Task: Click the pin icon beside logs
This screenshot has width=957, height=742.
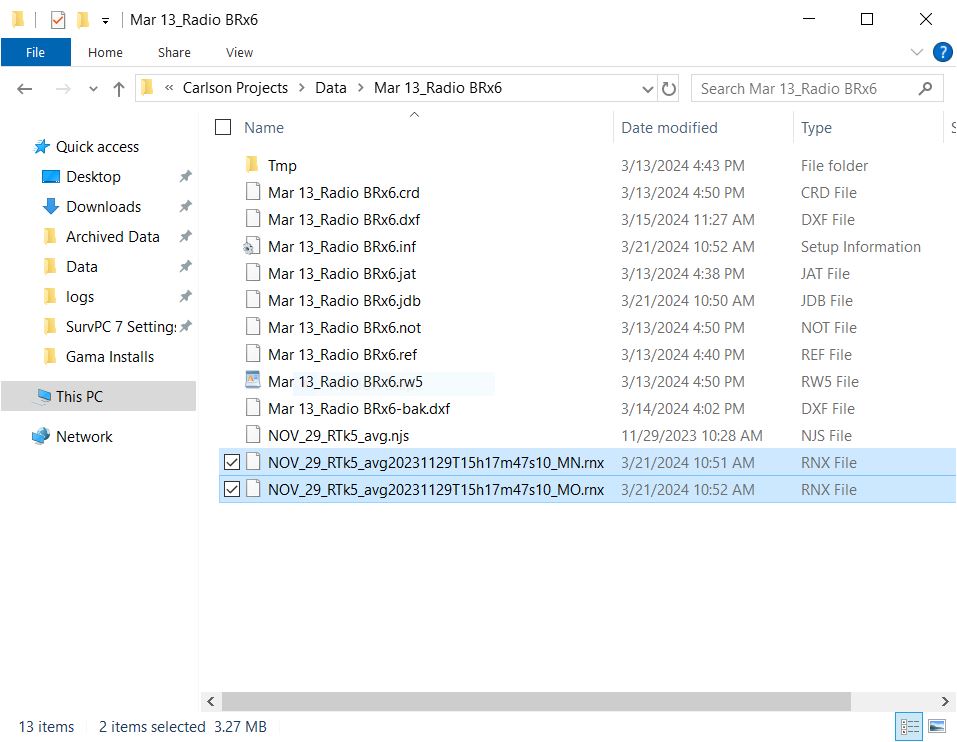Action: [x=186, y=297]
